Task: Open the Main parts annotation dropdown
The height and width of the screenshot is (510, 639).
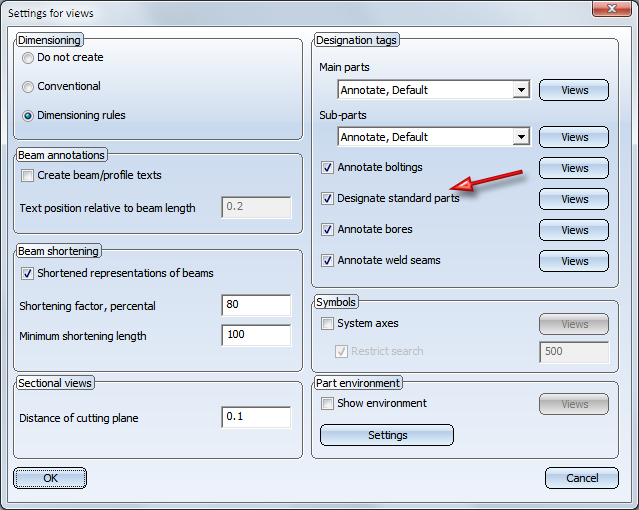Action: click(521, 90)
